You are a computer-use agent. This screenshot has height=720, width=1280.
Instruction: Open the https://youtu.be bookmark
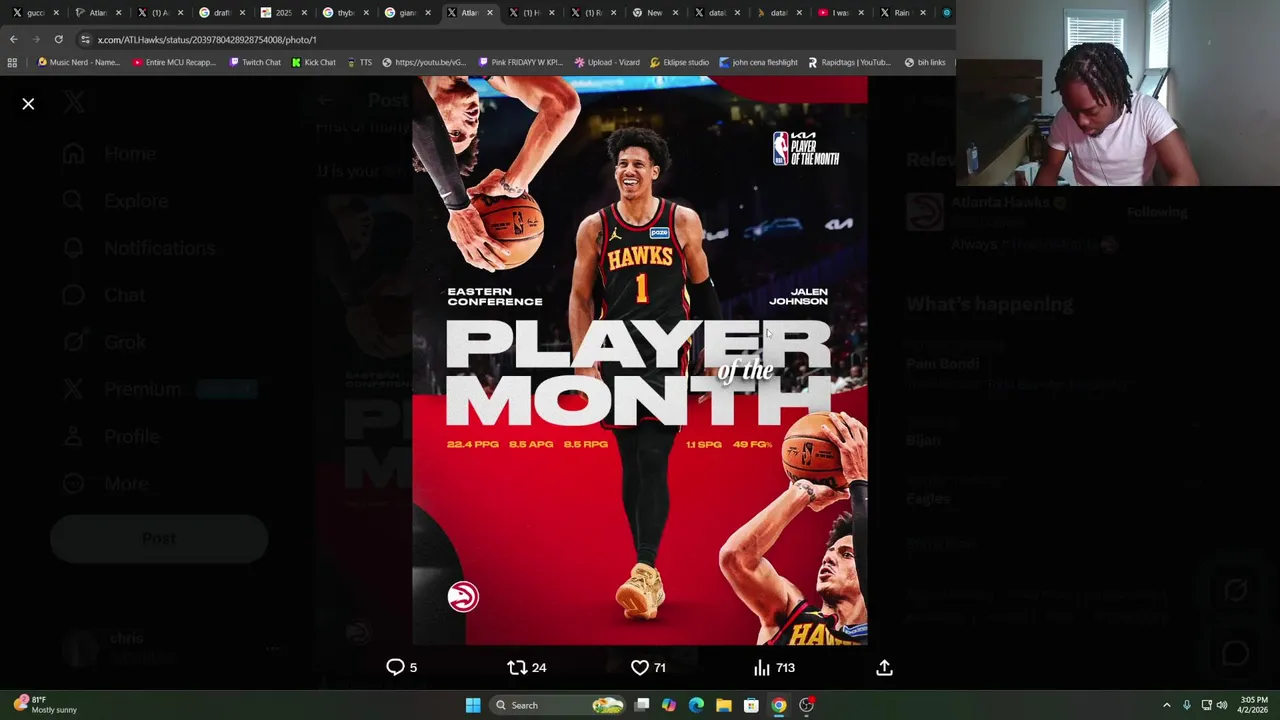tap(424, 62)
